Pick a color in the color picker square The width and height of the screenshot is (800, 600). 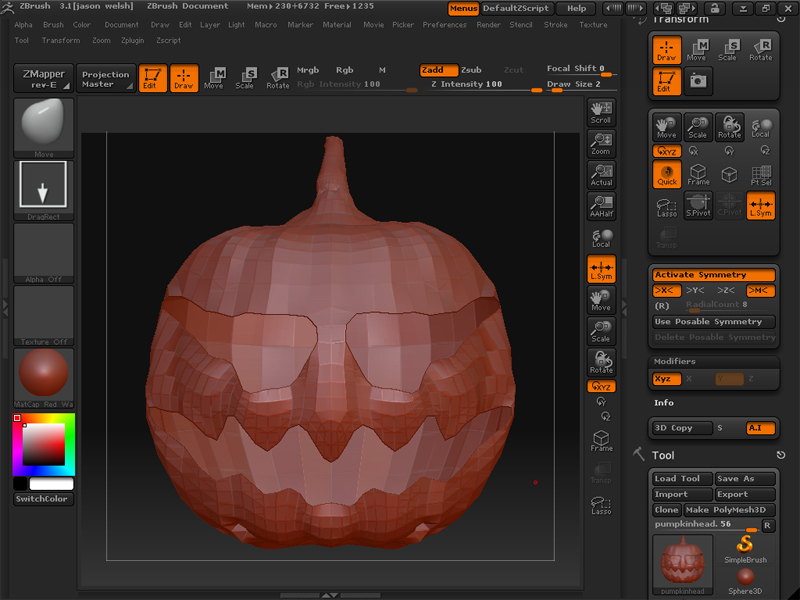43,444
